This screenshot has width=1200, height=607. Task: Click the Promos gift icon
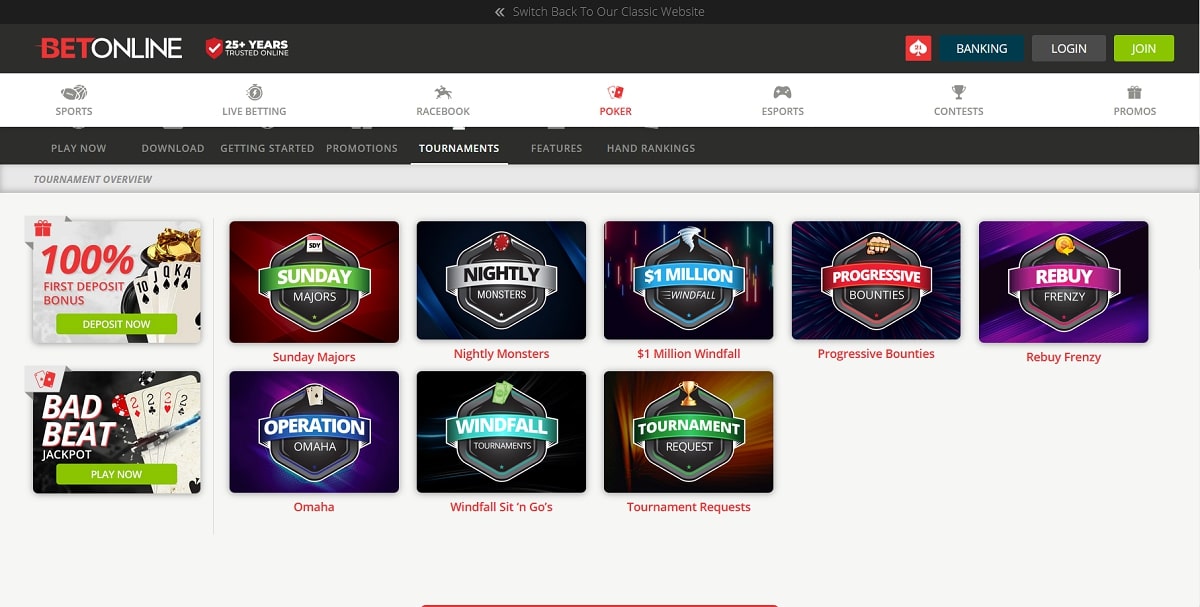click(1135, 92)
